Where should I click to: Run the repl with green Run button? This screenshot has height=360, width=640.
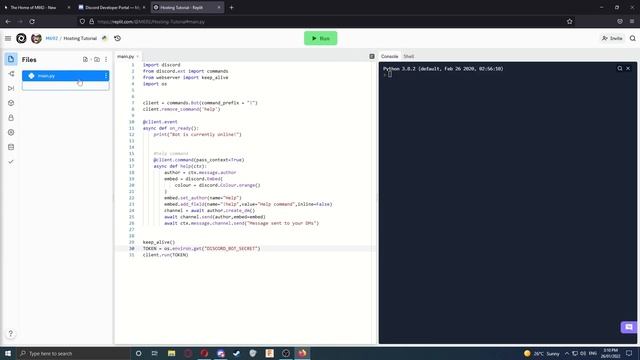320,38
